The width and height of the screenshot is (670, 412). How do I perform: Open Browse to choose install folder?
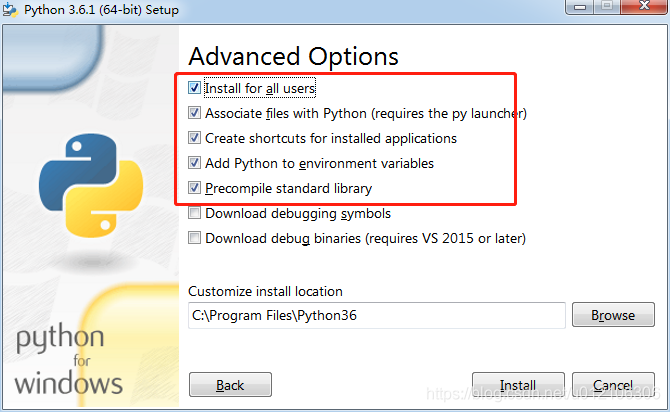pos(613,315)
